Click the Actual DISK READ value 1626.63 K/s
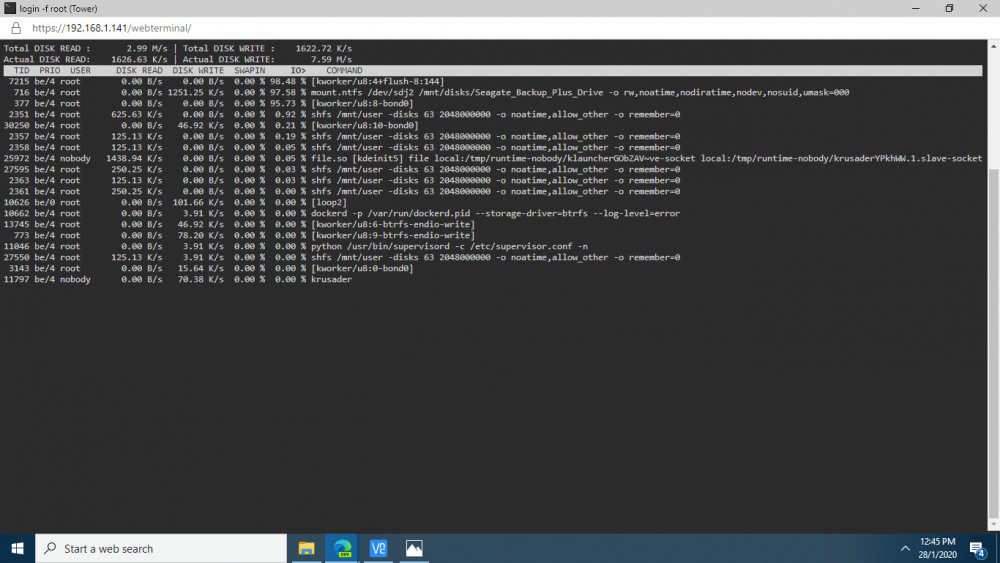This screenshot has width=1000, height=563. [x=139, y=59]
